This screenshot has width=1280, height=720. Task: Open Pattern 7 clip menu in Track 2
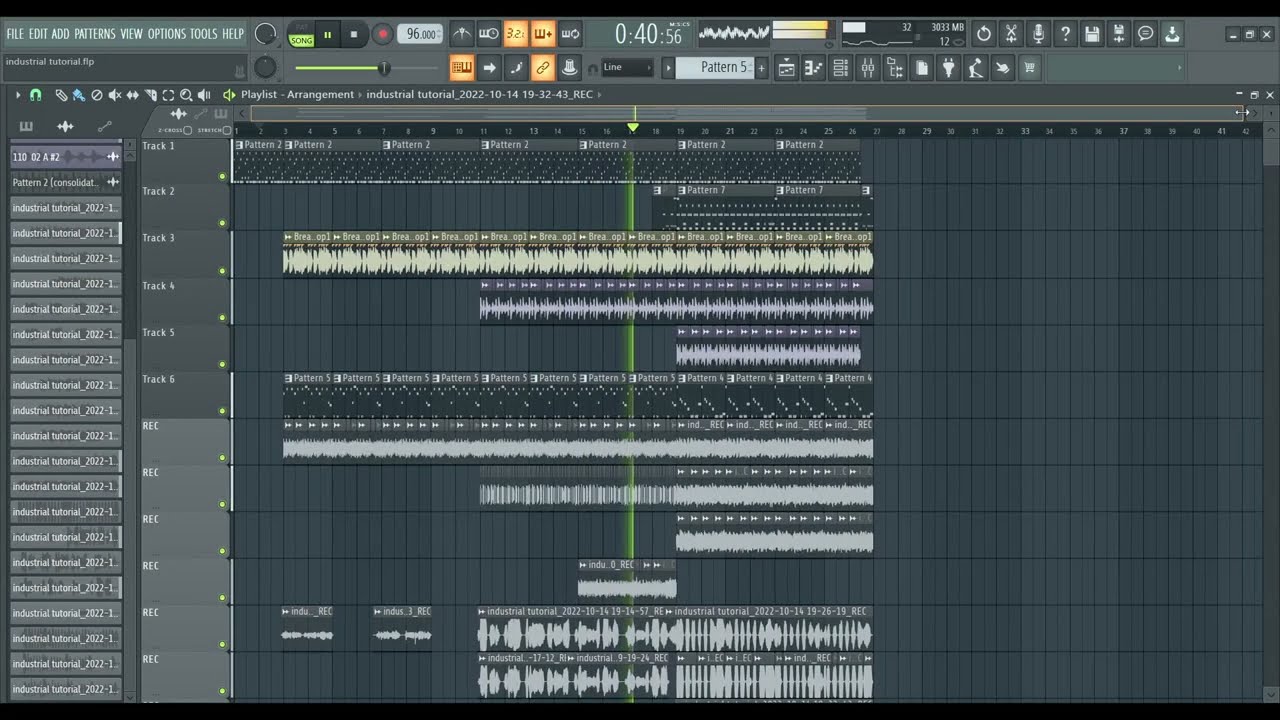[x=682, y=190]
